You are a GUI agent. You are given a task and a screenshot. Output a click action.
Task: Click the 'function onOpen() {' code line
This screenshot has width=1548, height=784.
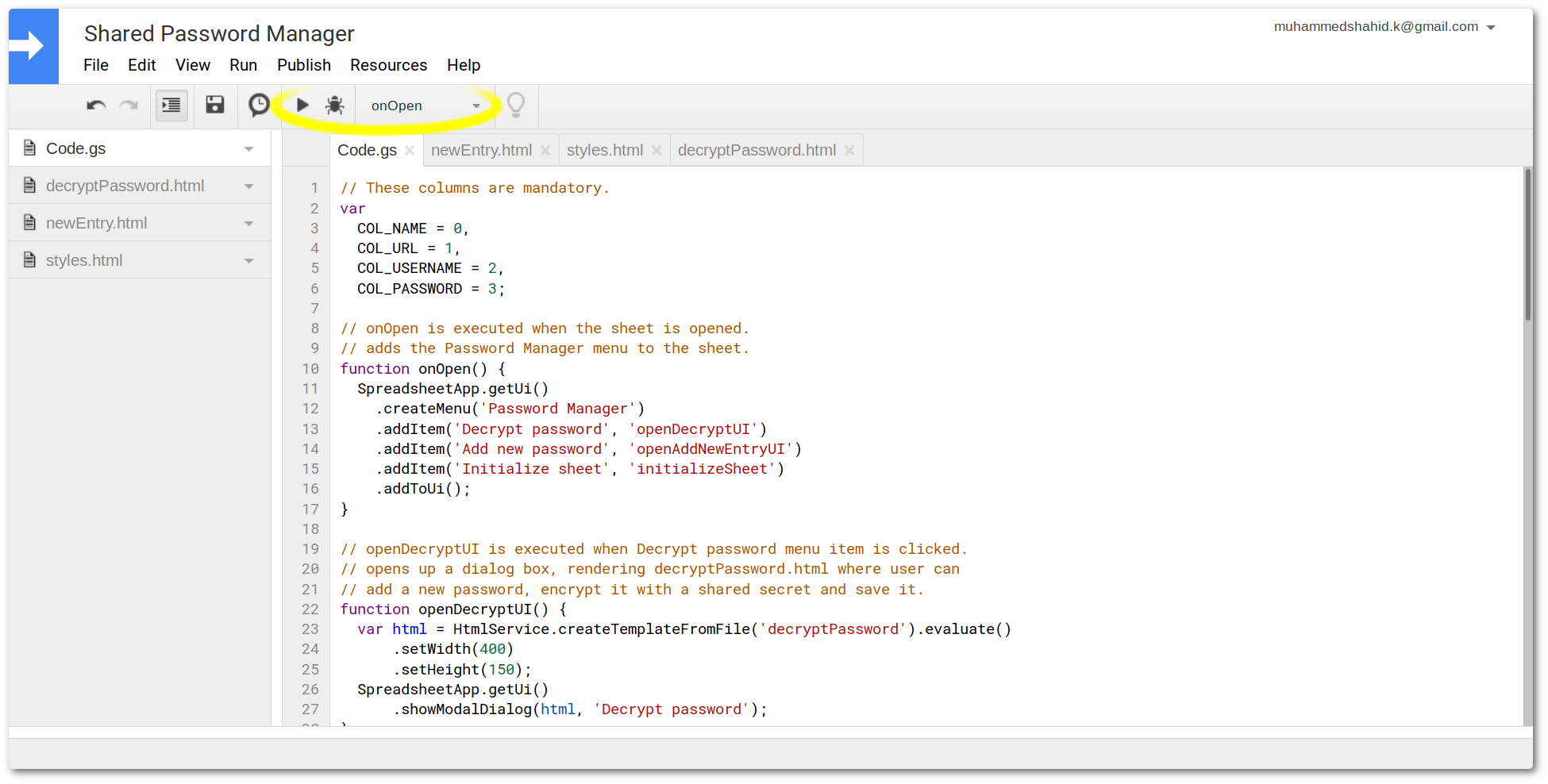(x=423, y=369)
